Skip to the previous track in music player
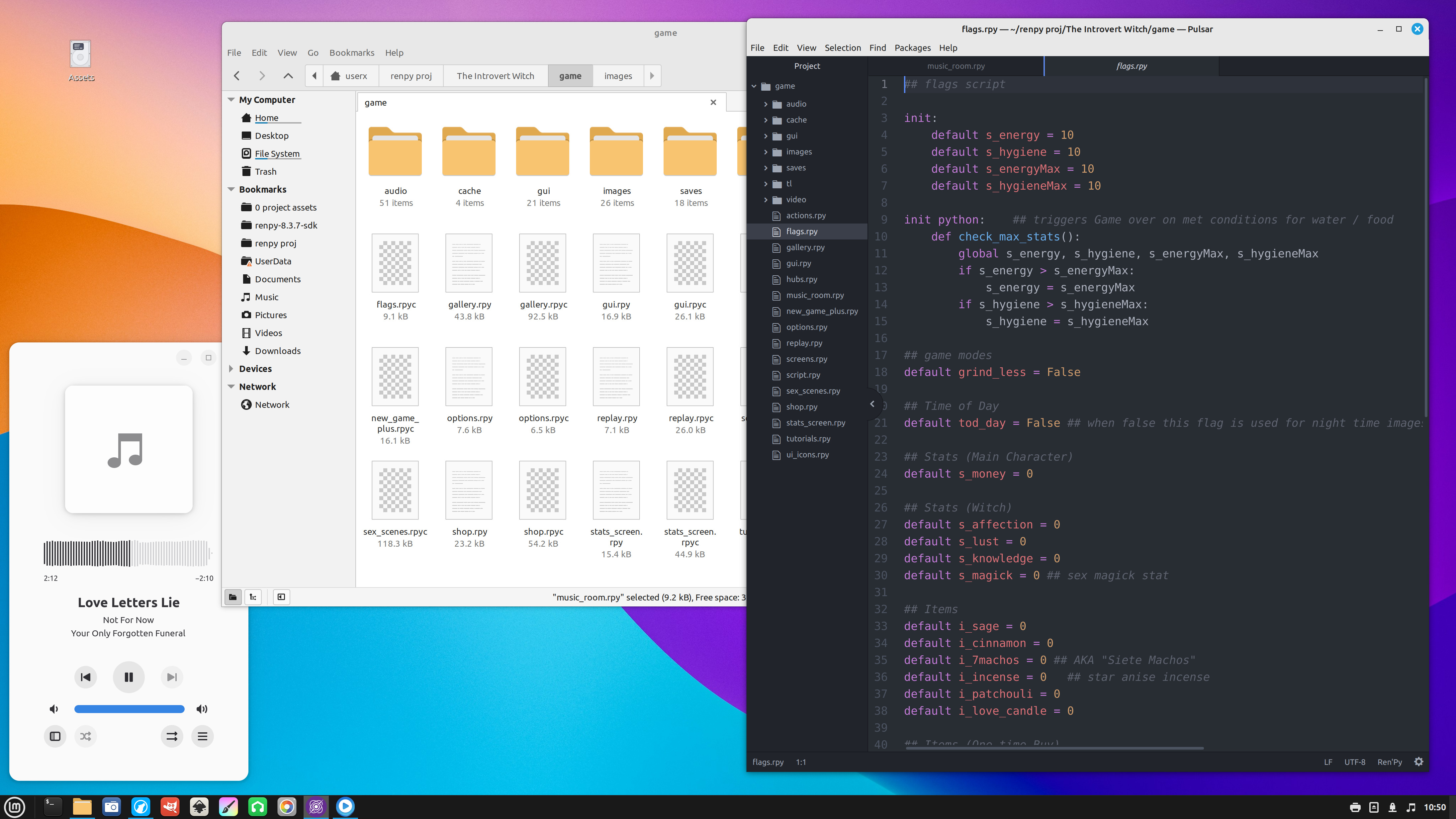 [86, 677]
